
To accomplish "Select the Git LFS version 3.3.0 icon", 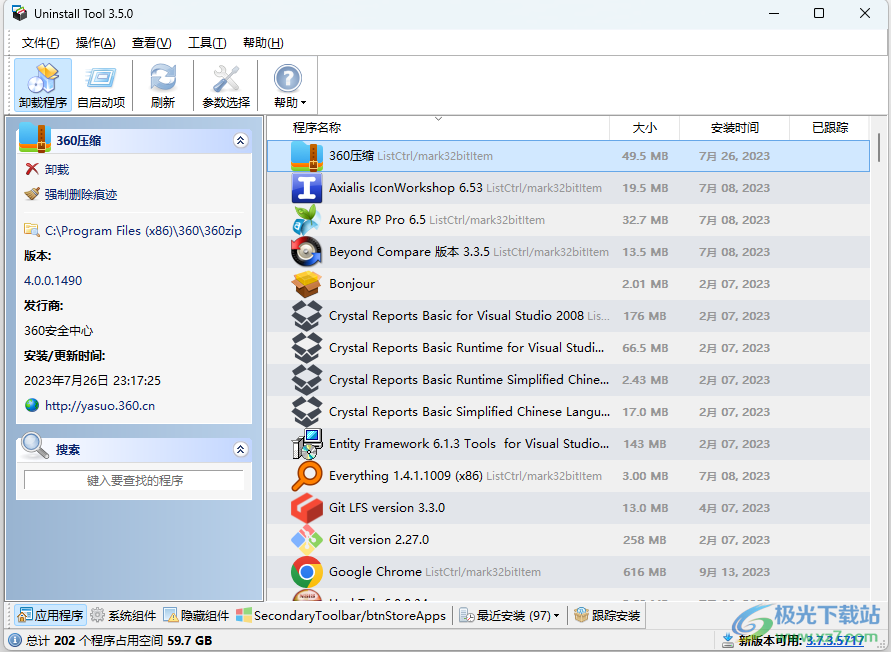I will [x=307, y=508].
